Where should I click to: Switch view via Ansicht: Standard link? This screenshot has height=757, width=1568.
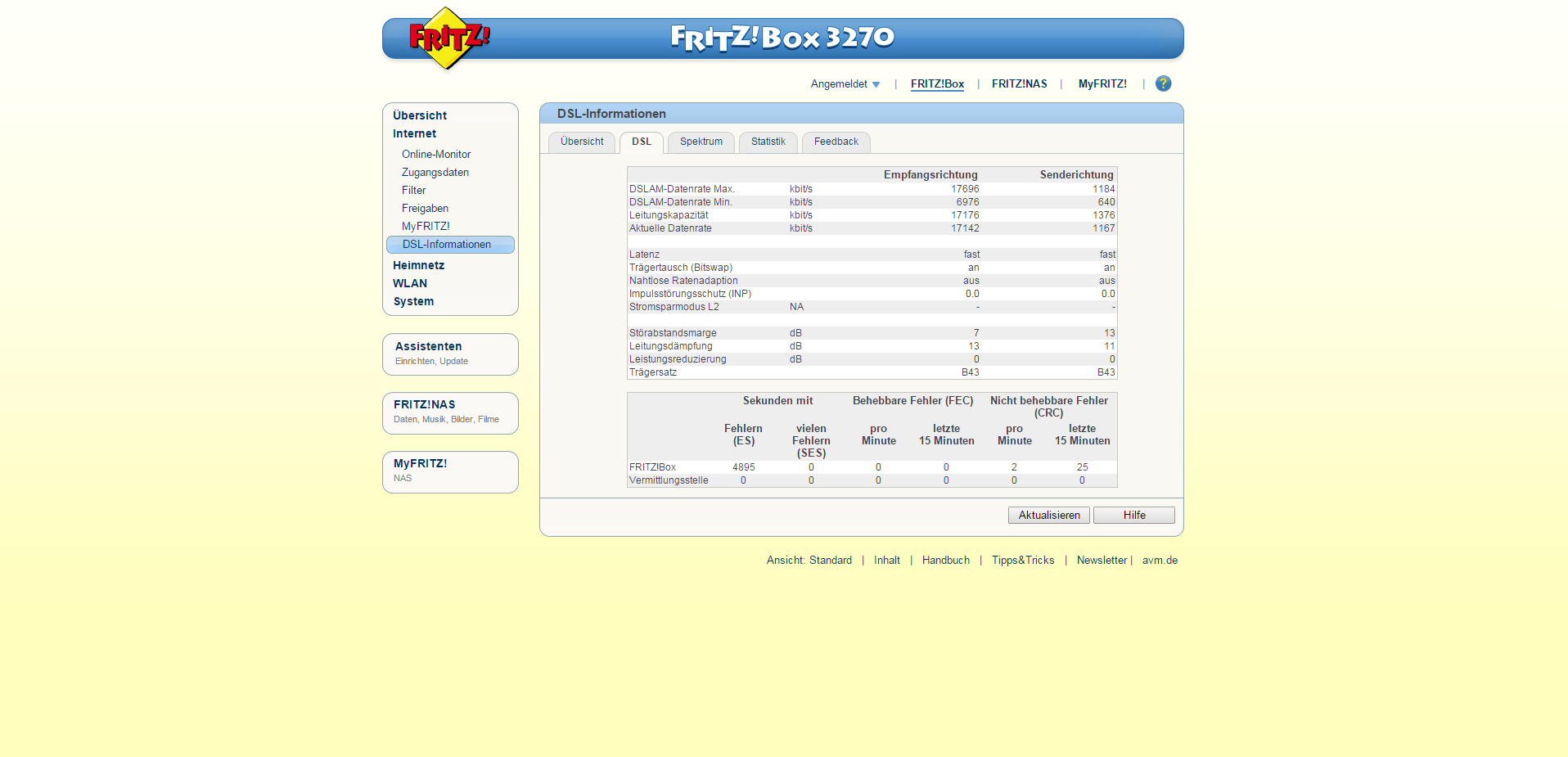(809, 560)
